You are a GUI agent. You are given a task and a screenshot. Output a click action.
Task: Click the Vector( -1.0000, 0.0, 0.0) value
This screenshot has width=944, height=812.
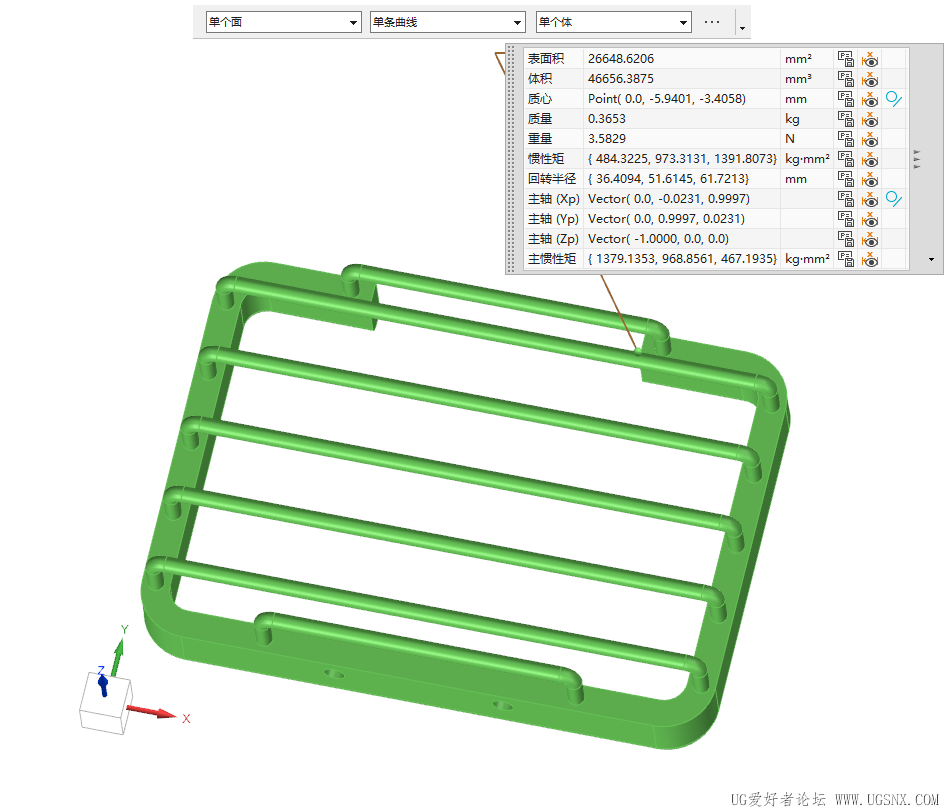coord(658,238)
